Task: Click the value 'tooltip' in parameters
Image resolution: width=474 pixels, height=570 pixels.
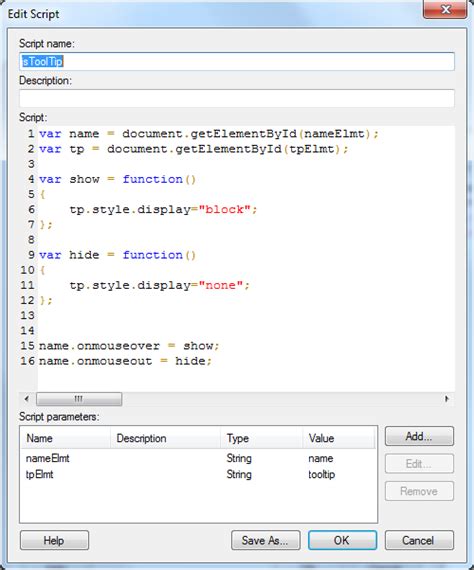Action: coord(322,474)
